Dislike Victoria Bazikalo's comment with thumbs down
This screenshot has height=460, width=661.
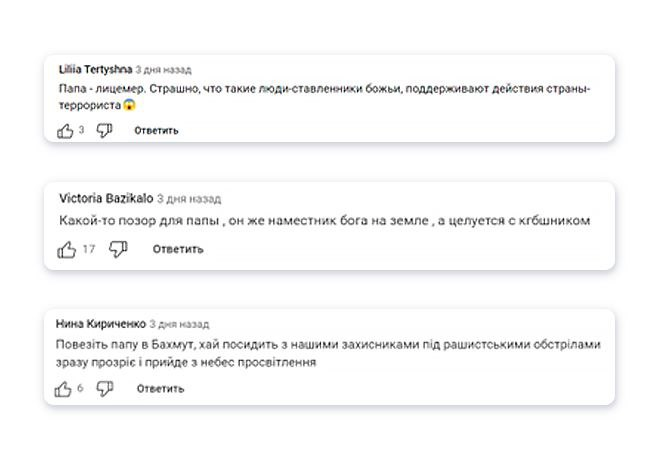(118, 250)
